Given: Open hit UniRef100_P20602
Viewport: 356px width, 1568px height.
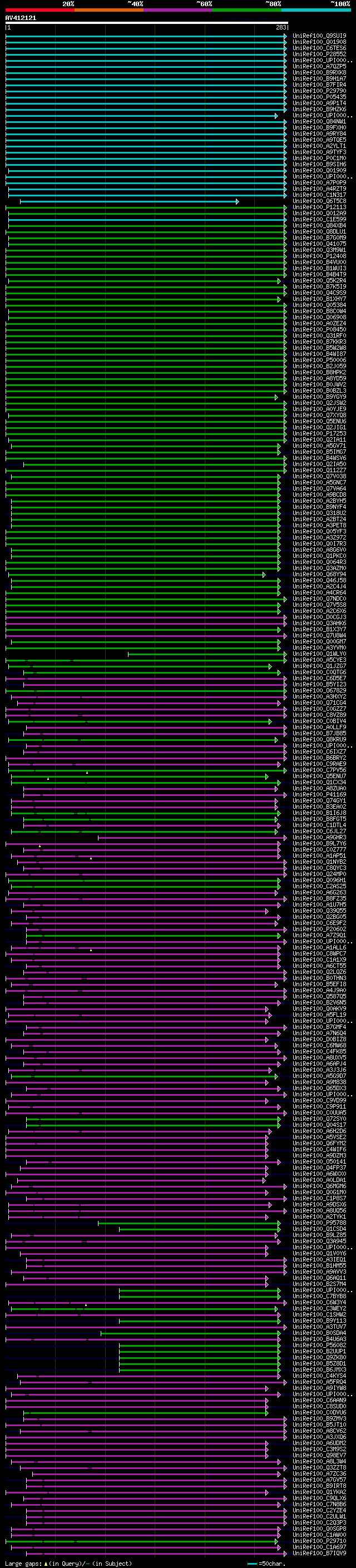Looking at the screenshot, I should click(319, 929).
